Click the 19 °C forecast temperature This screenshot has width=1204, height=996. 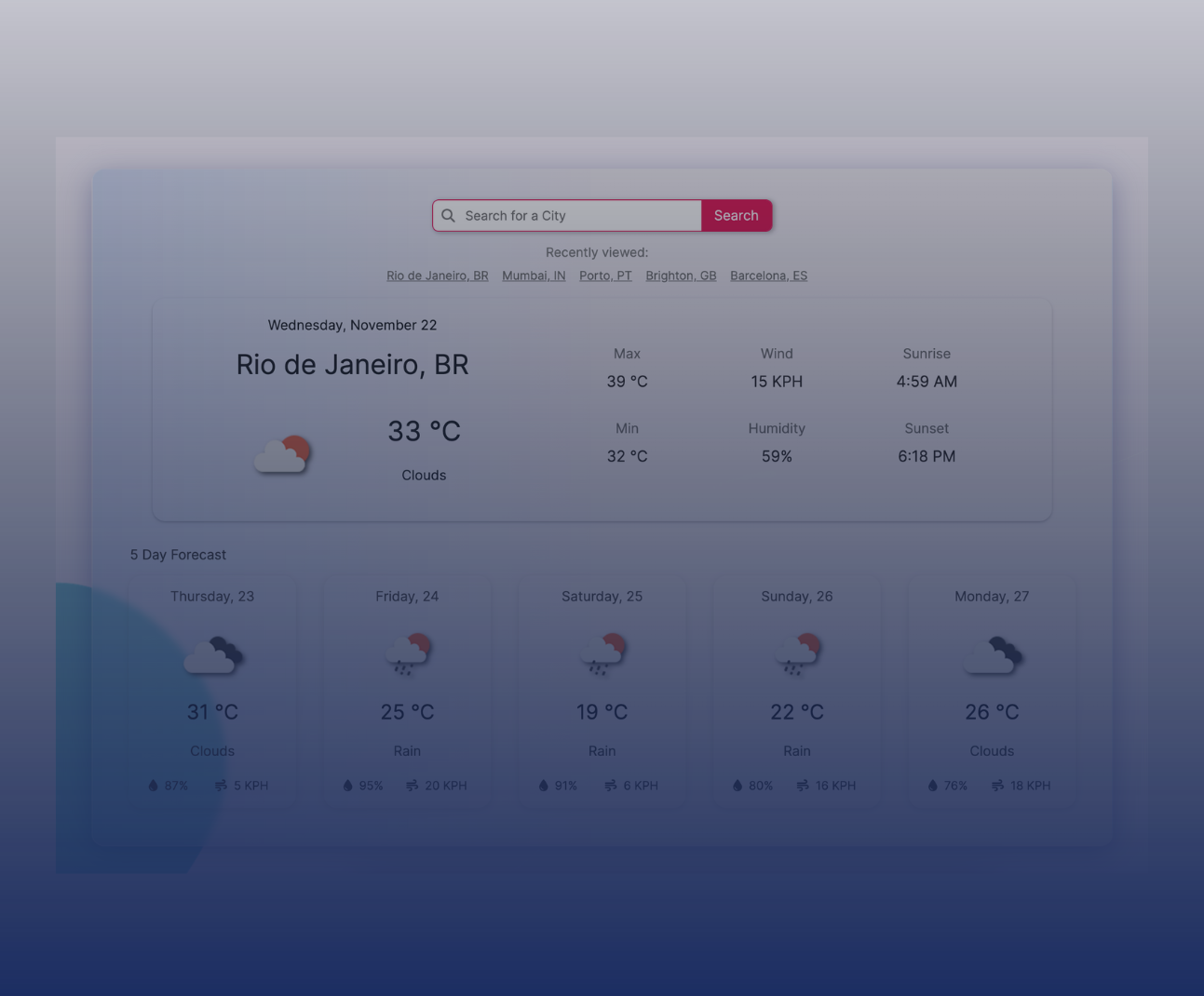tap(602, 712)
